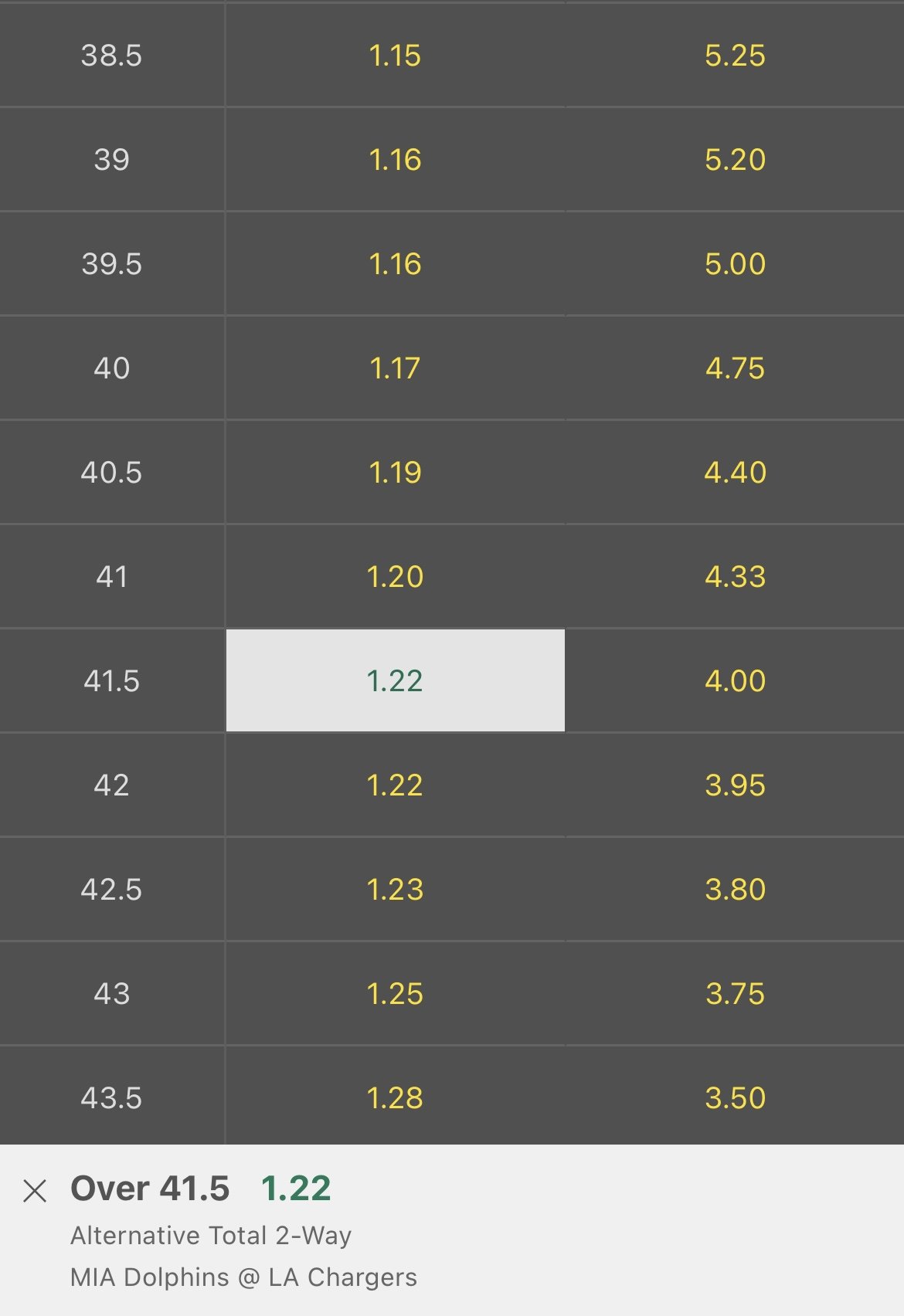The width and height of the screenshot is (904, 1316).
Task: Choose under 43.5 at 3.50 odds
Action: pos(734,1097)
